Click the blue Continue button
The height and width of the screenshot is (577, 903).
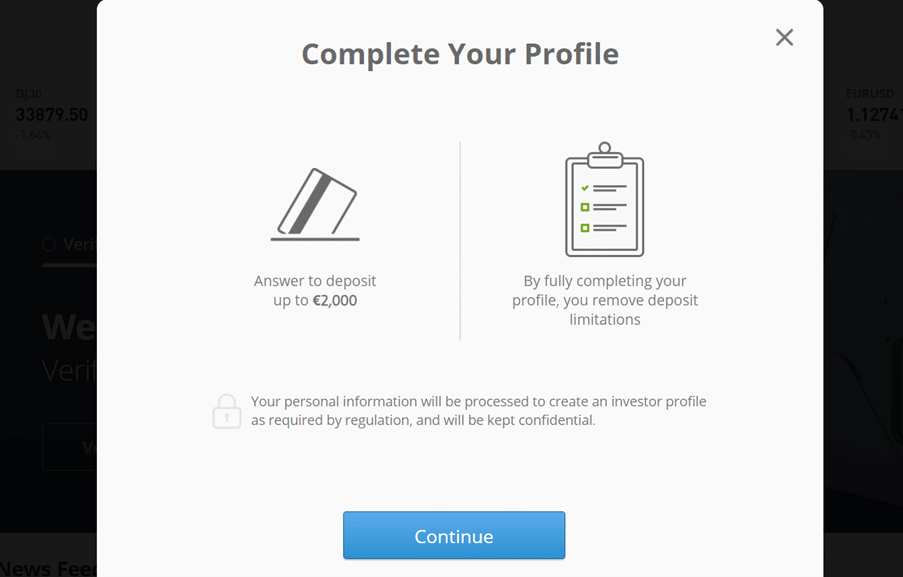point(454,536)
